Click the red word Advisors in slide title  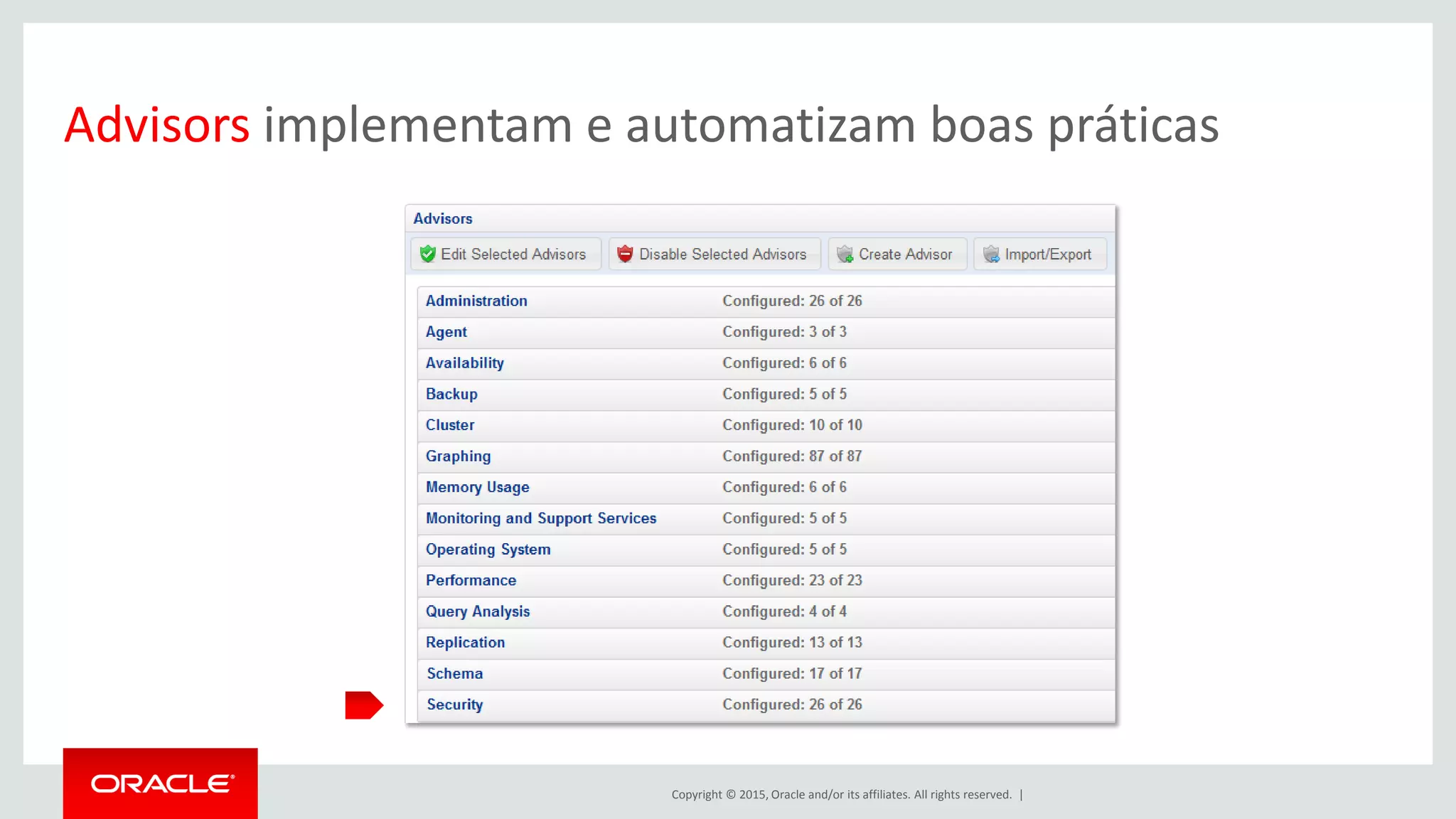(157, 125)
